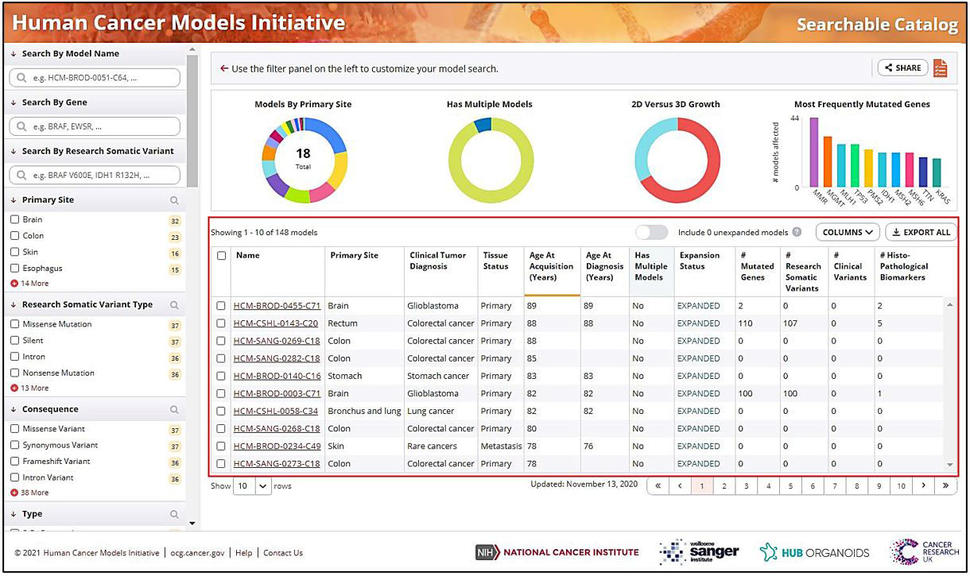Open the red PDF export icon
This screenshot has width=970, height=576.
(941, 67)
